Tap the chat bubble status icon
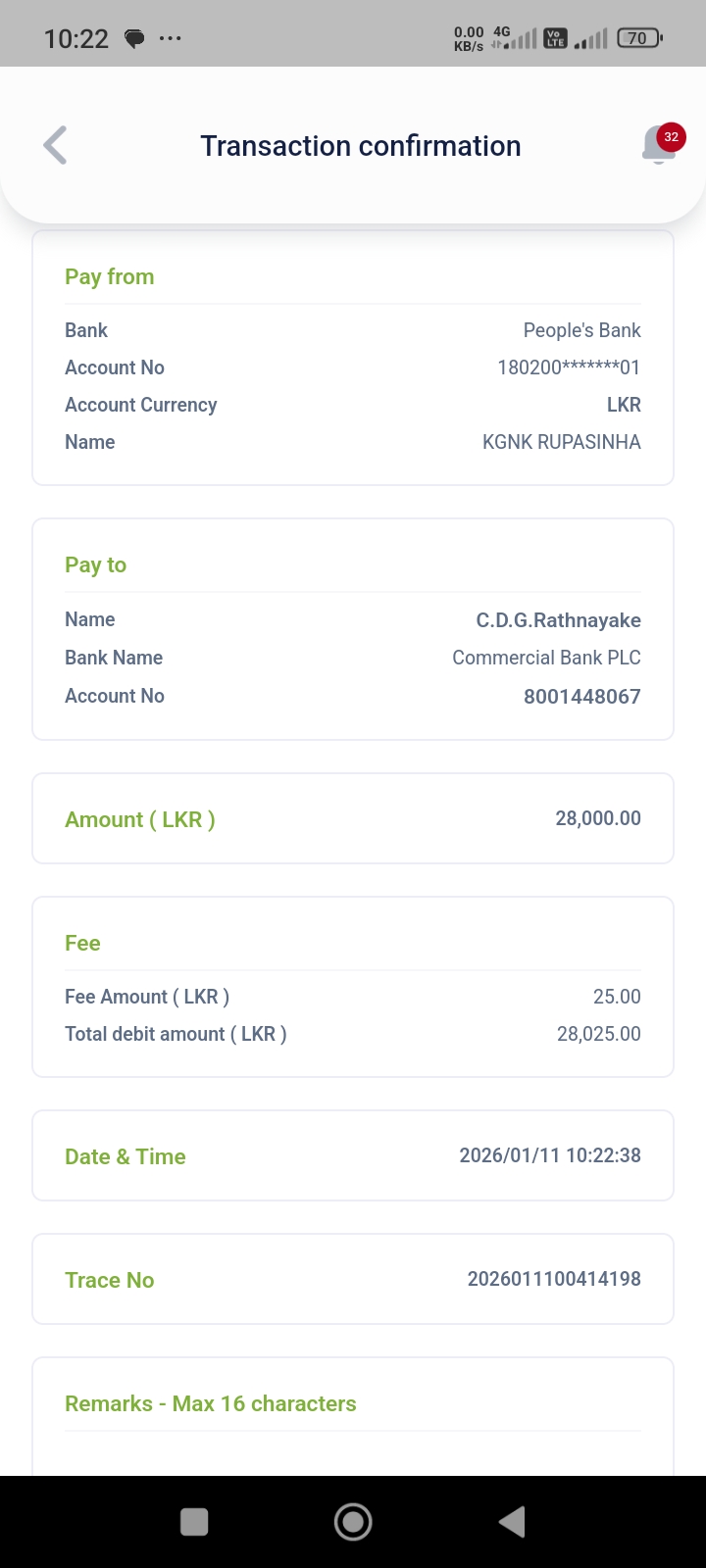The height and width of the screenshot is (1568, 706). 134,39
